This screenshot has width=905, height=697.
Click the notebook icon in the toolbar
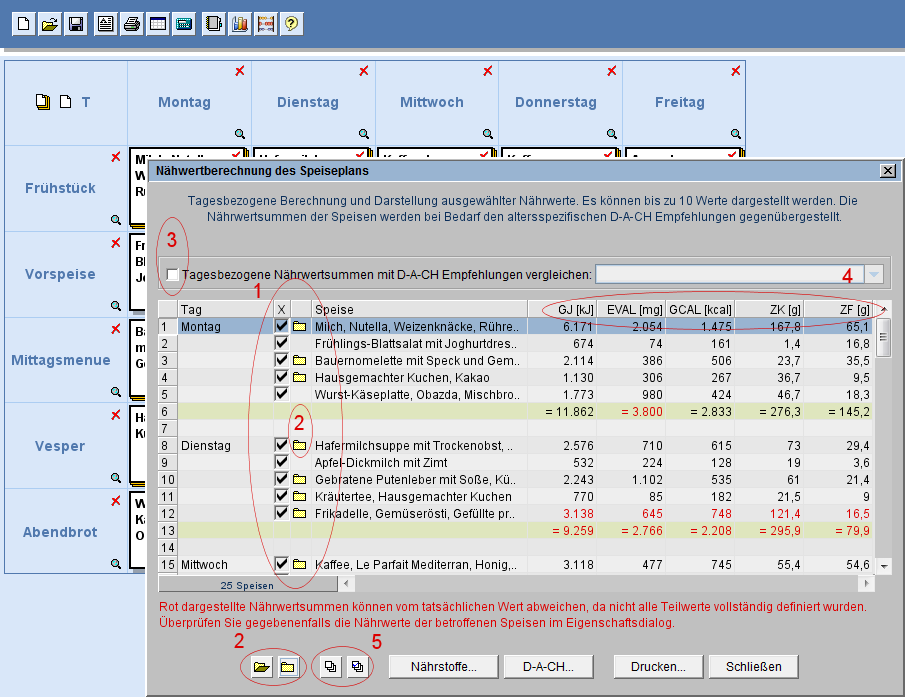pyautogui.click(x=213, y=24)
